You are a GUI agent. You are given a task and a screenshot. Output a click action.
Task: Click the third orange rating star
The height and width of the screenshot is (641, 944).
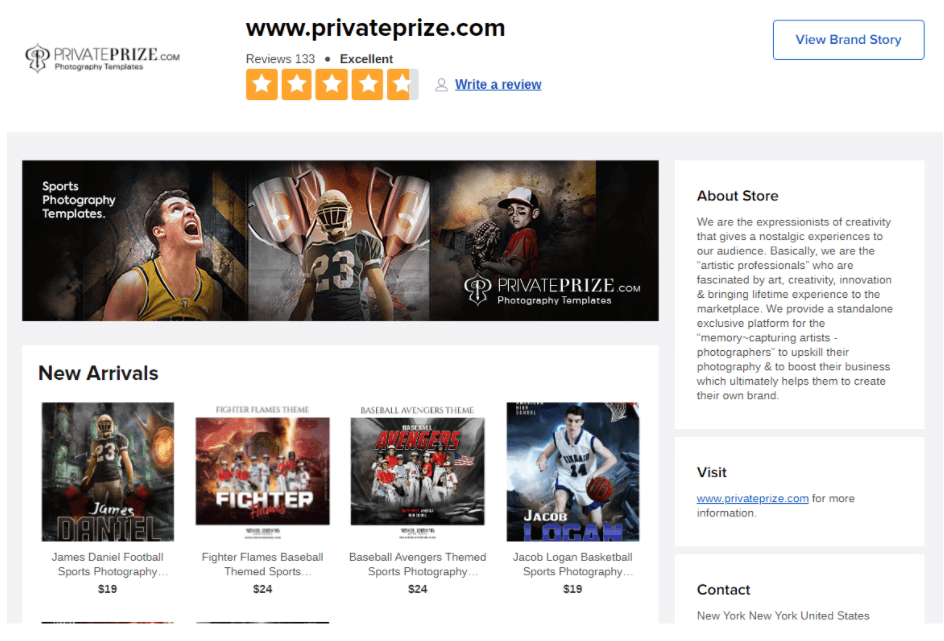tap(332, 84)
